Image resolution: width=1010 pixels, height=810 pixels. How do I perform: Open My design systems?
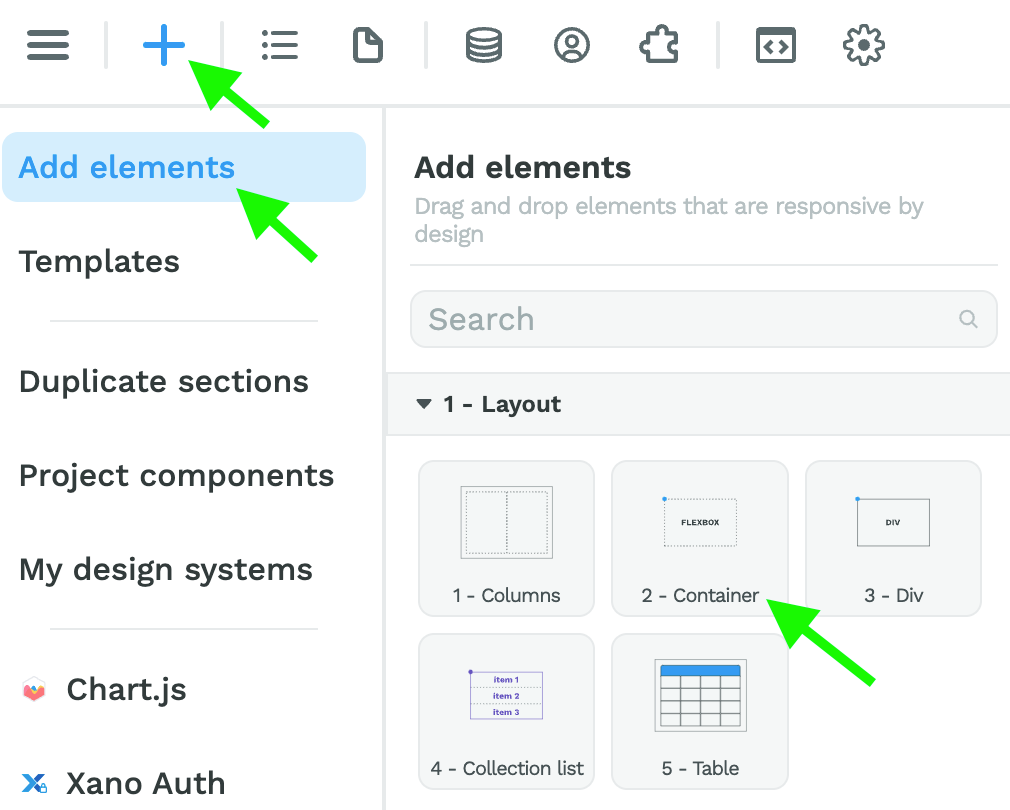[166, 570]
